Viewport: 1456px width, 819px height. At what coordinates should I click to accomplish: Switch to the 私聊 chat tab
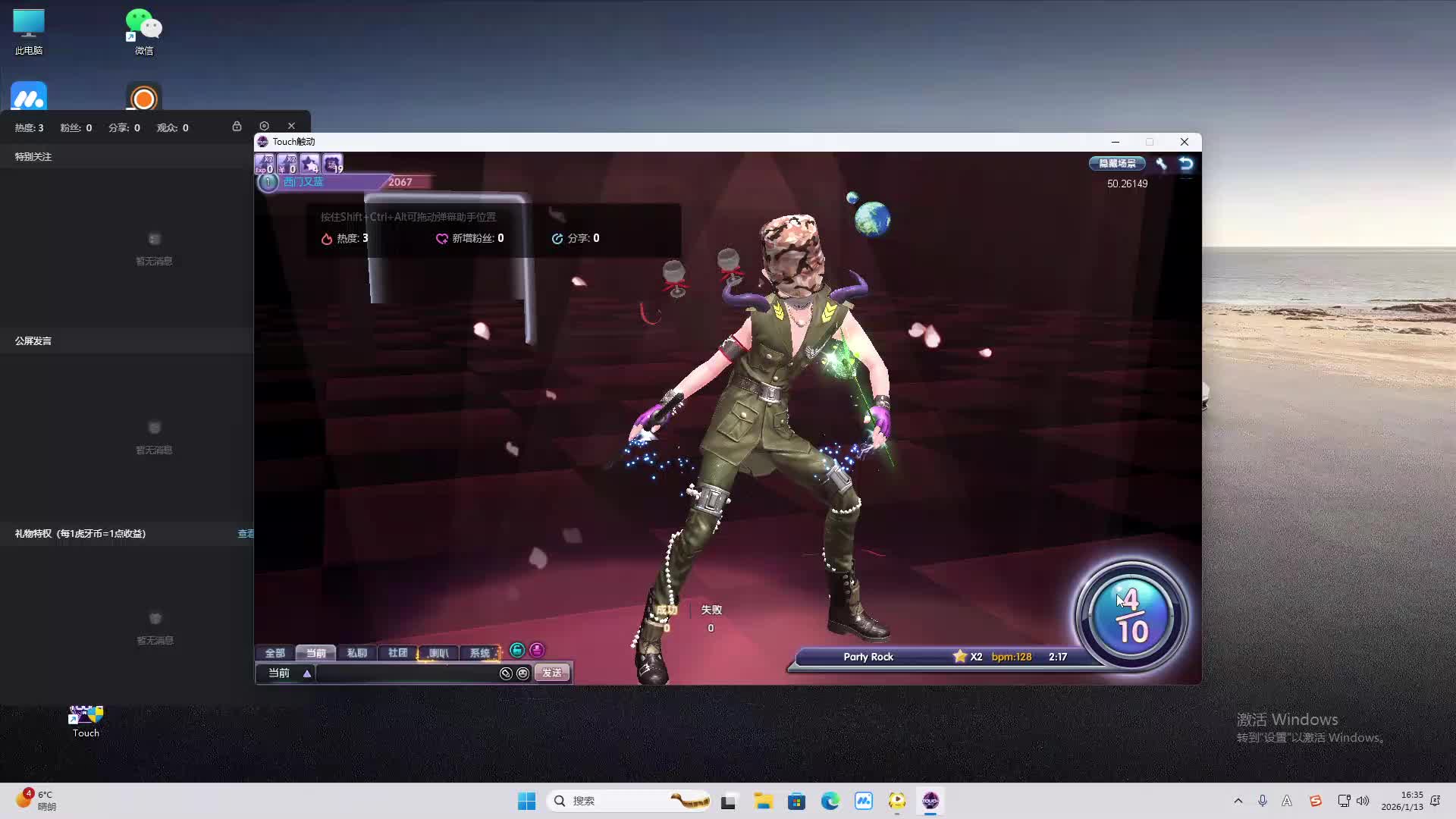[x=356, y=653]
